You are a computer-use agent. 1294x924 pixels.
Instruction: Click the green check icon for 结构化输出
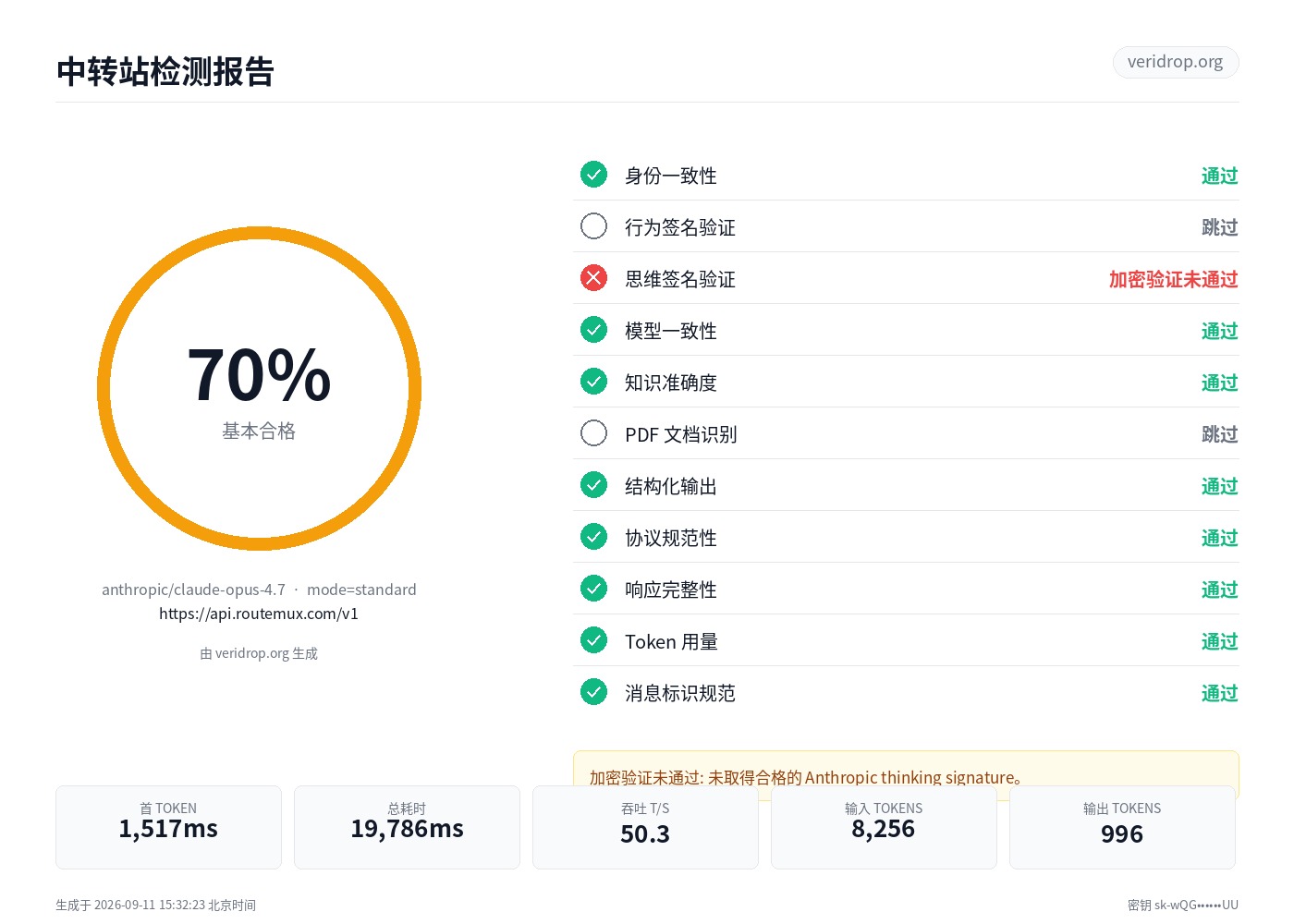coord(593,485)
